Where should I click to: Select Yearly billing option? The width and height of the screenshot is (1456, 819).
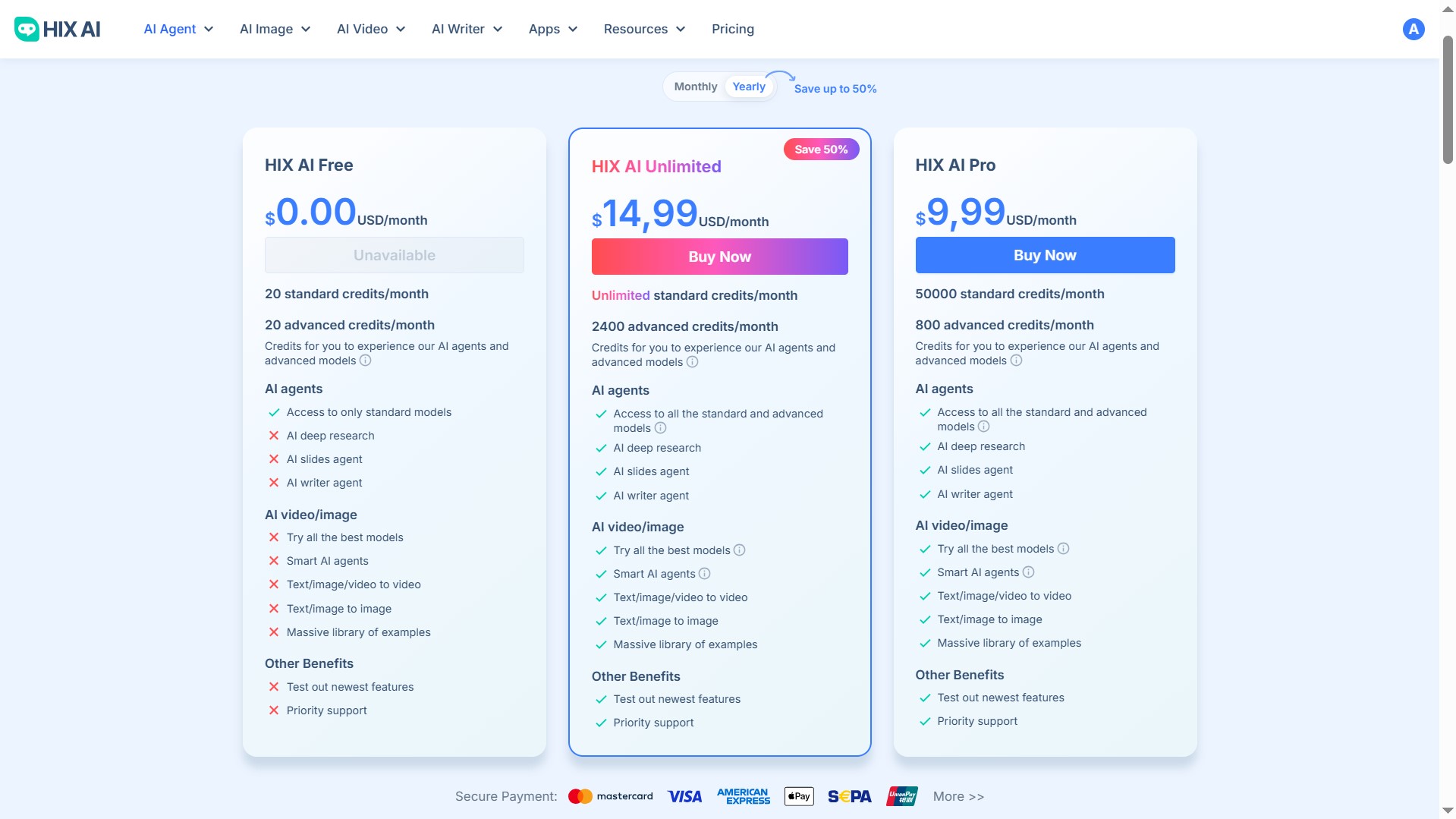coord(748,87)
